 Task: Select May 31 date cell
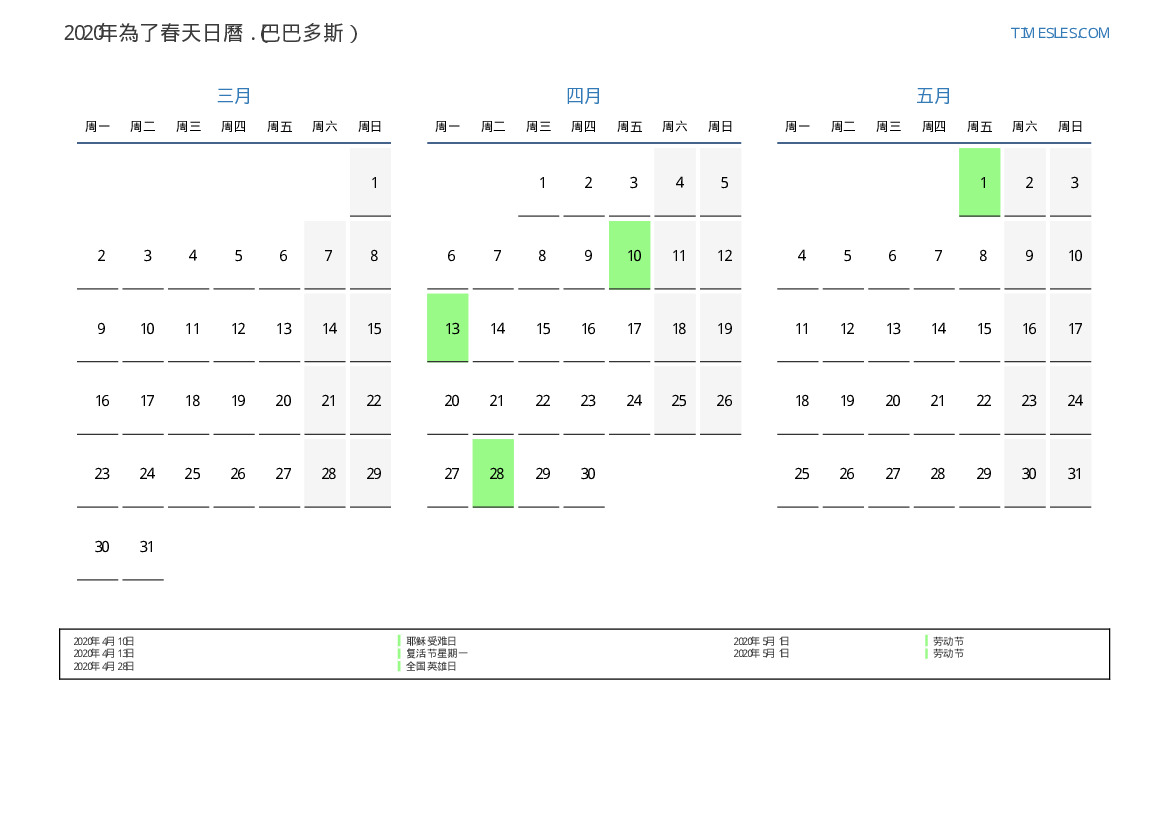pyautogui.click(x=1070, y=473)
